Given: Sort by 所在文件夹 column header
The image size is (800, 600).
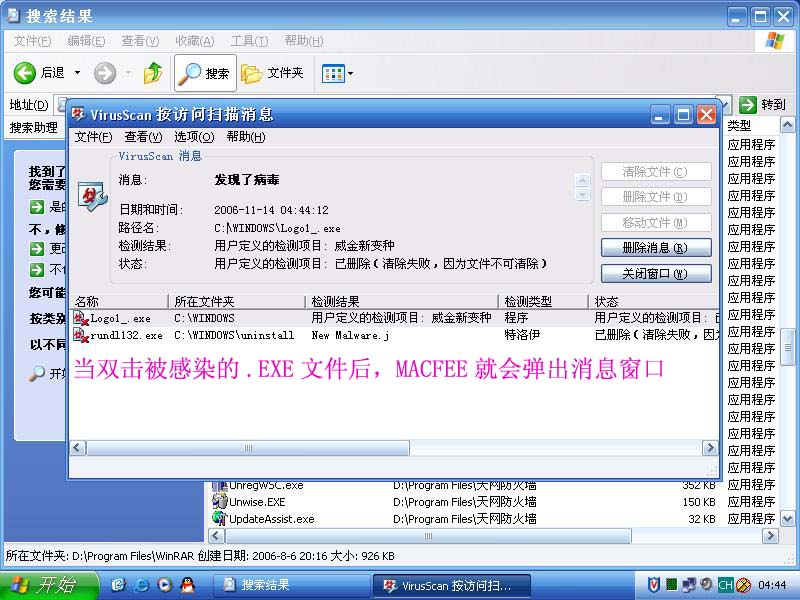Looking at the screenshot, I should click(237, 302).
